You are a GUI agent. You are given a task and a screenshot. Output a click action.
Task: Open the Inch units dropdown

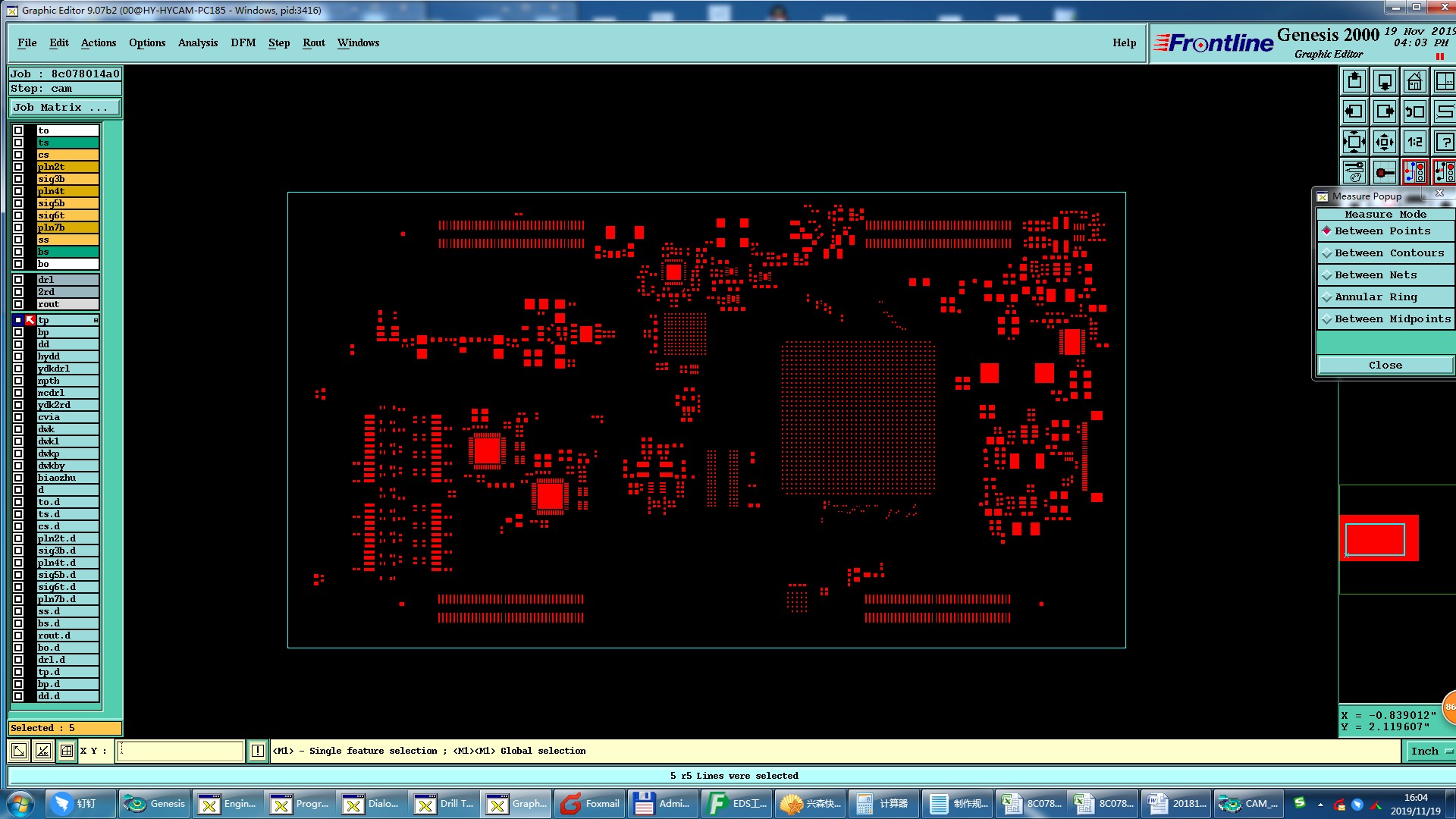pyautogui.click(x=1430, y=751)
